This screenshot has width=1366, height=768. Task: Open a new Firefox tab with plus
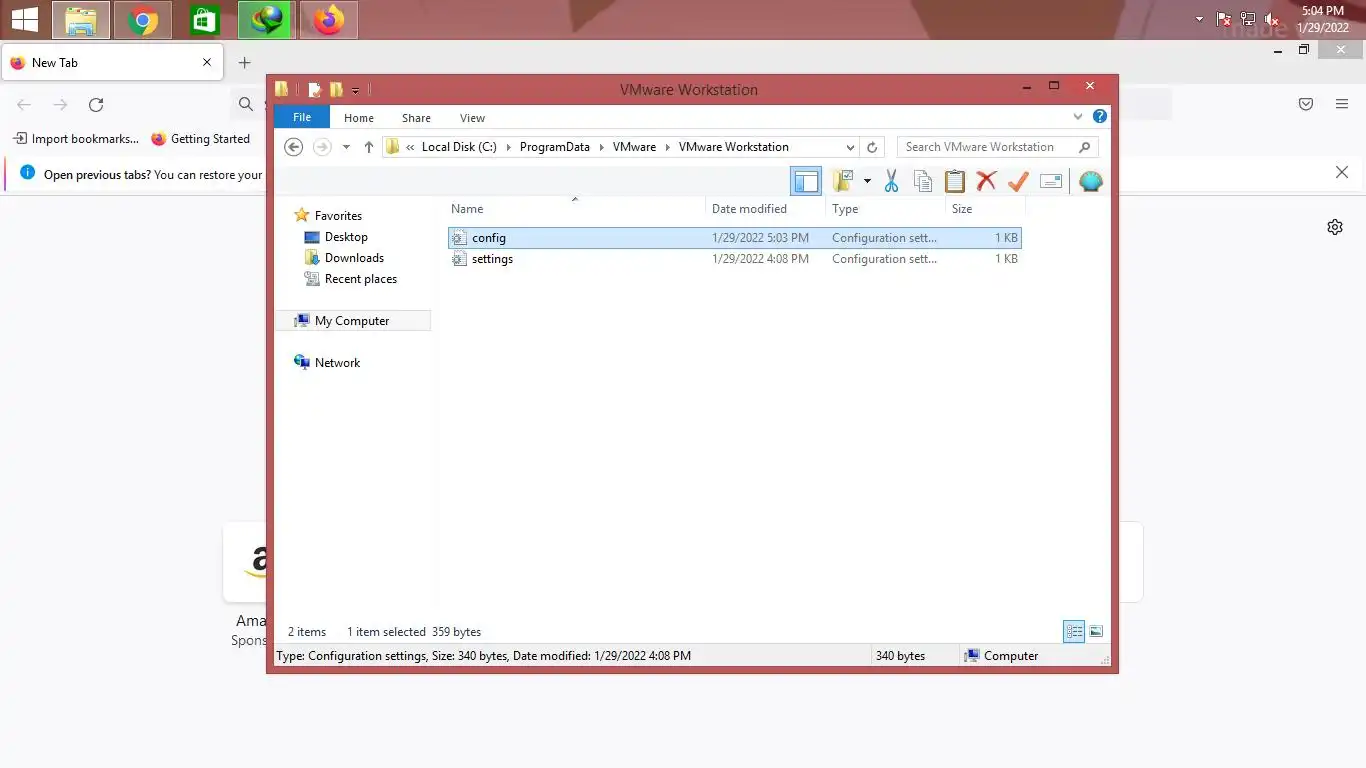point(244,62)
